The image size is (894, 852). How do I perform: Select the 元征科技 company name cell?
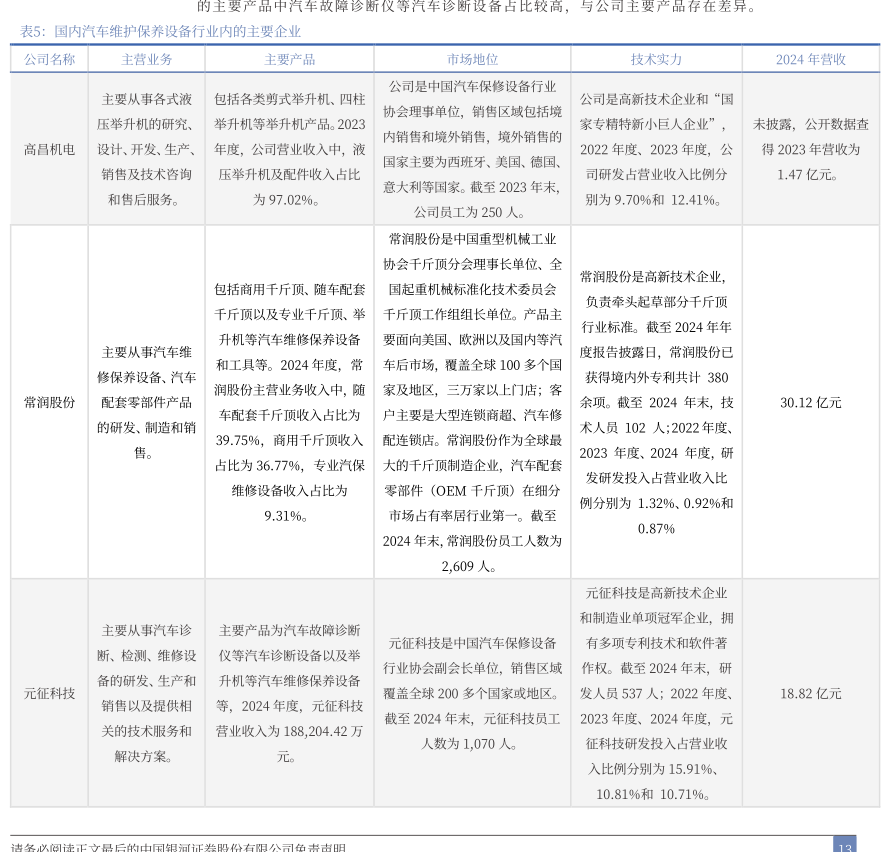click(49, 693)
